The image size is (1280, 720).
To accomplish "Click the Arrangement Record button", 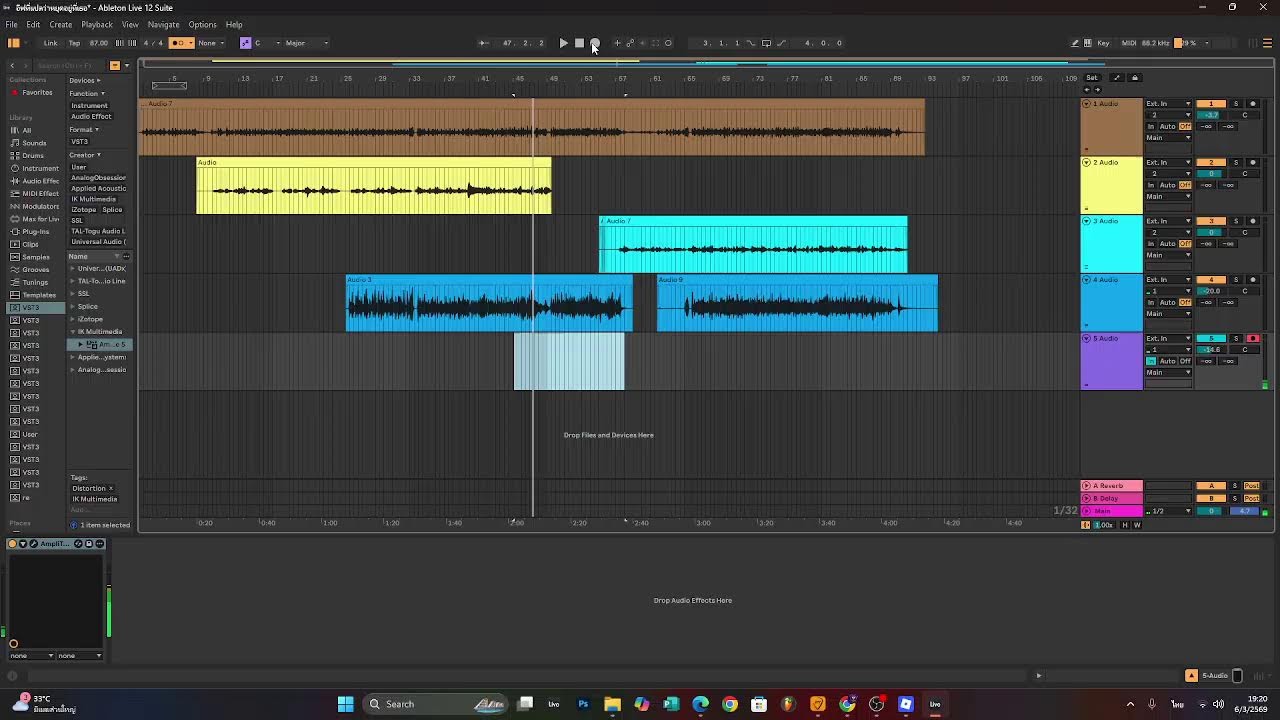I will (595, 43).
